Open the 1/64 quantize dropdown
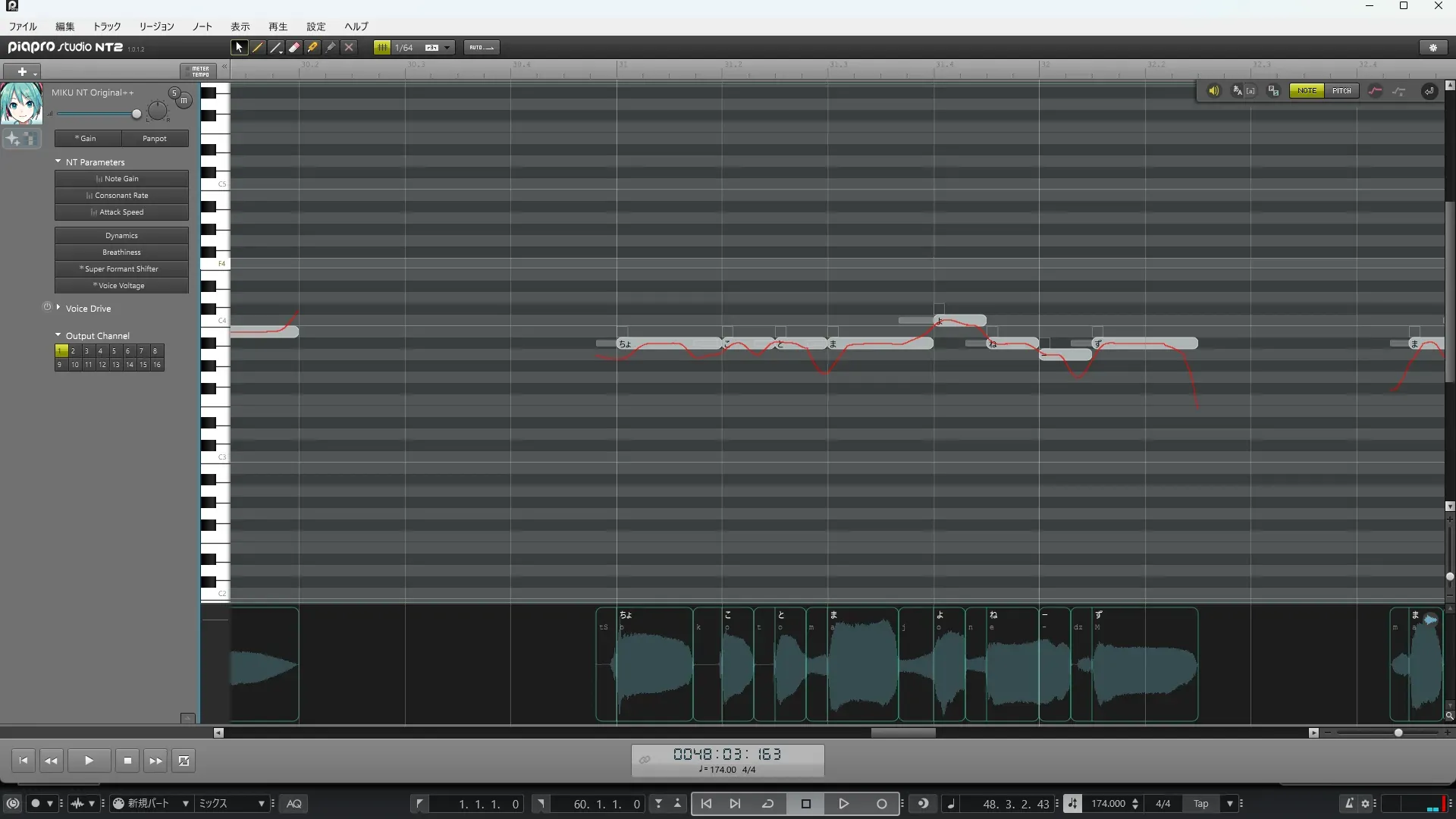1456x819 pixels. point(447,47)
